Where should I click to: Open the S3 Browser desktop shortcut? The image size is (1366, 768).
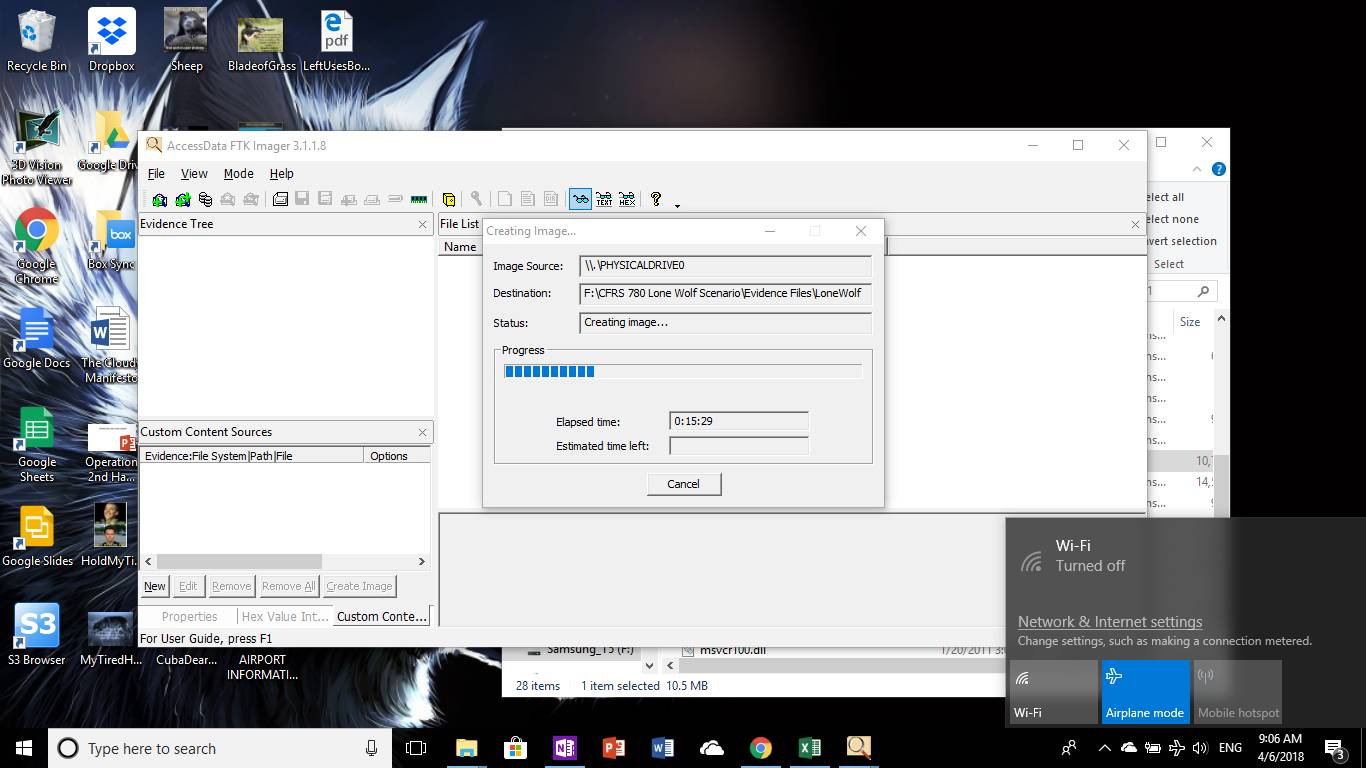(x=36, y=634)
